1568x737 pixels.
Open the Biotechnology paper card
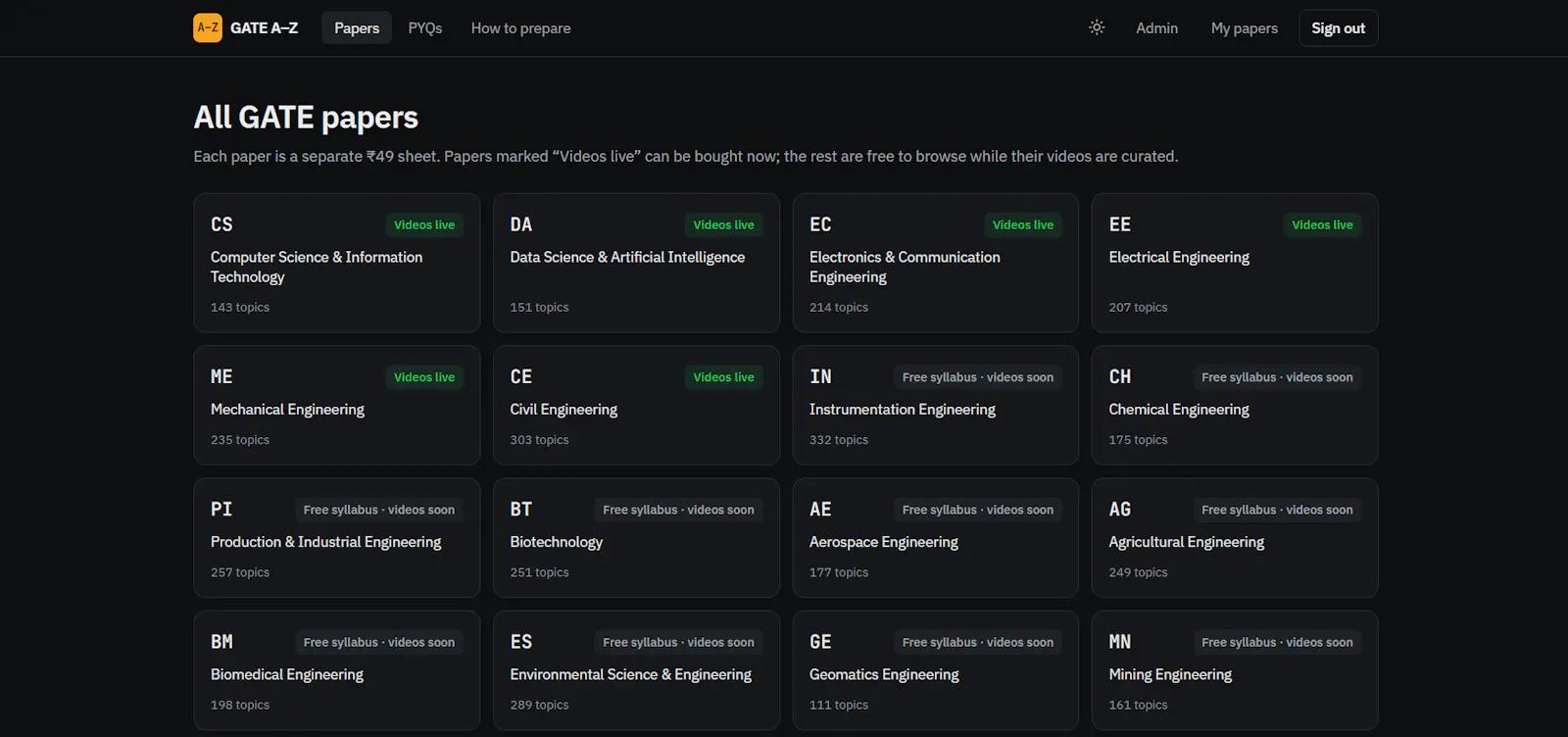click(636, 537)
